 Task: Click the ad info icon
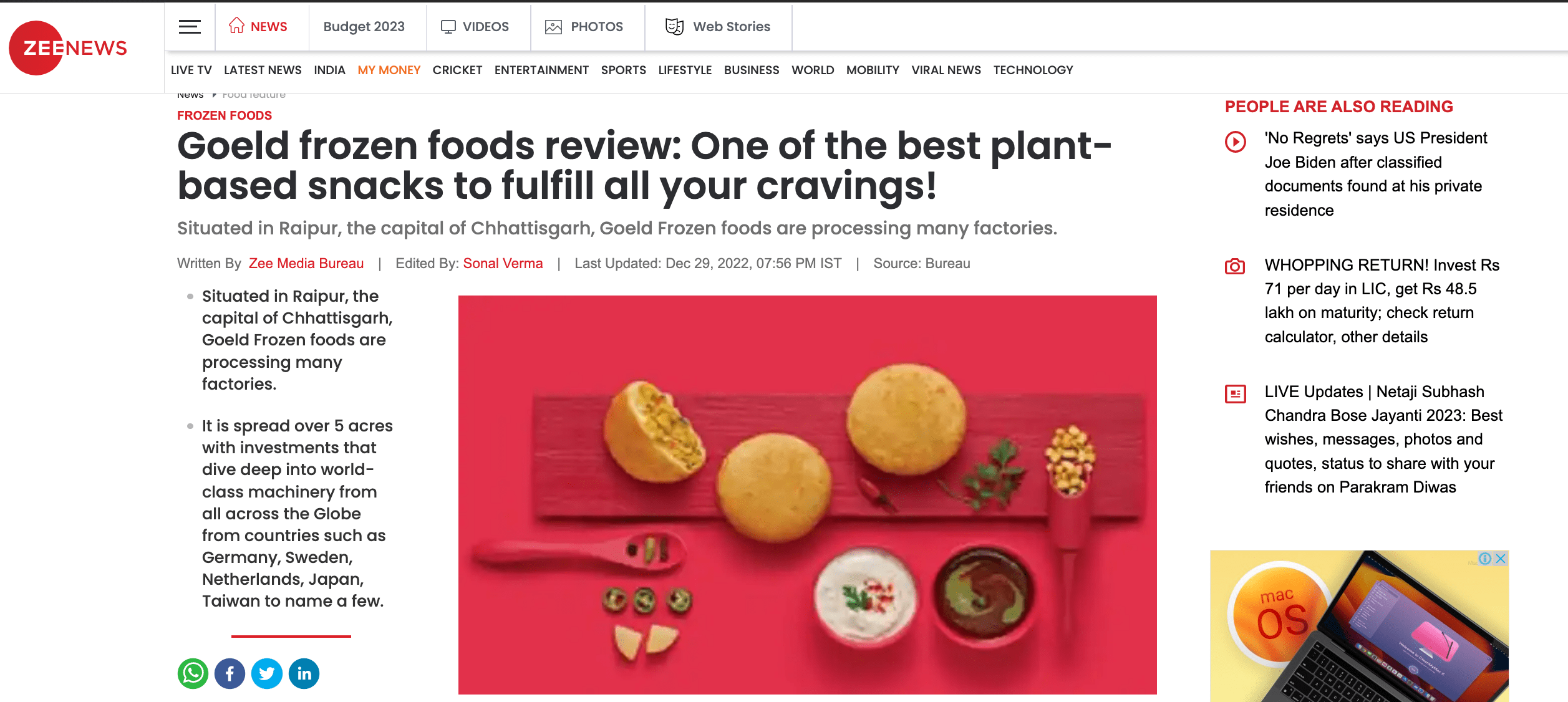point(1485,559)
